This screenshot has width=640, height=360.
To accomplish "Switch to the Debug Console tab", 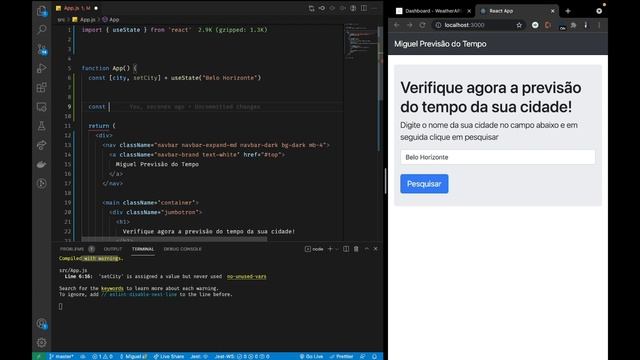I will click(x=182, y=249).
